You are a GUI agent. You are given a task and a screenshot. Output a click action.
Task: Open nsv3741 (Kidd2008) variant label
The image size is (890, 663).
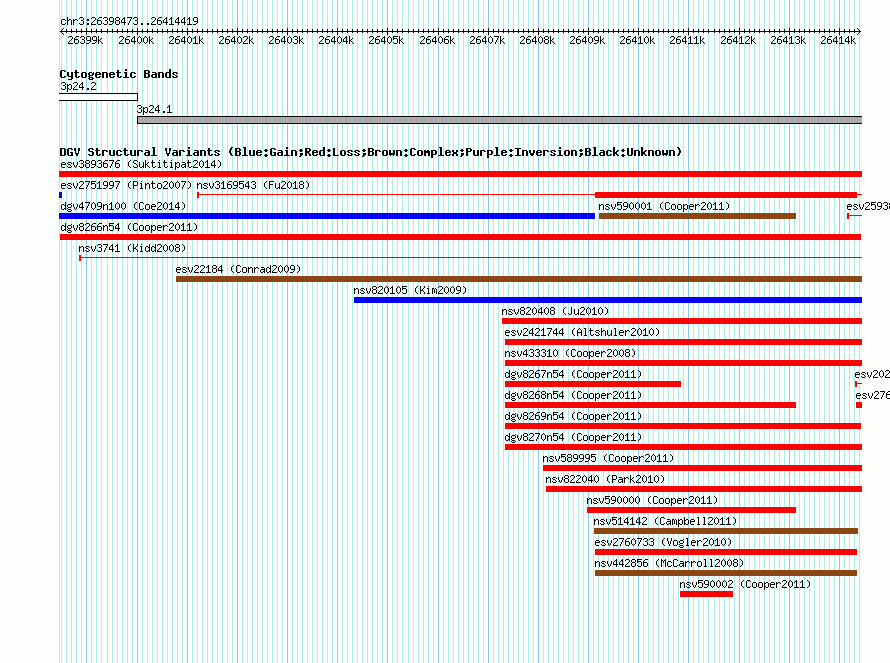click(x=132, y=248)
